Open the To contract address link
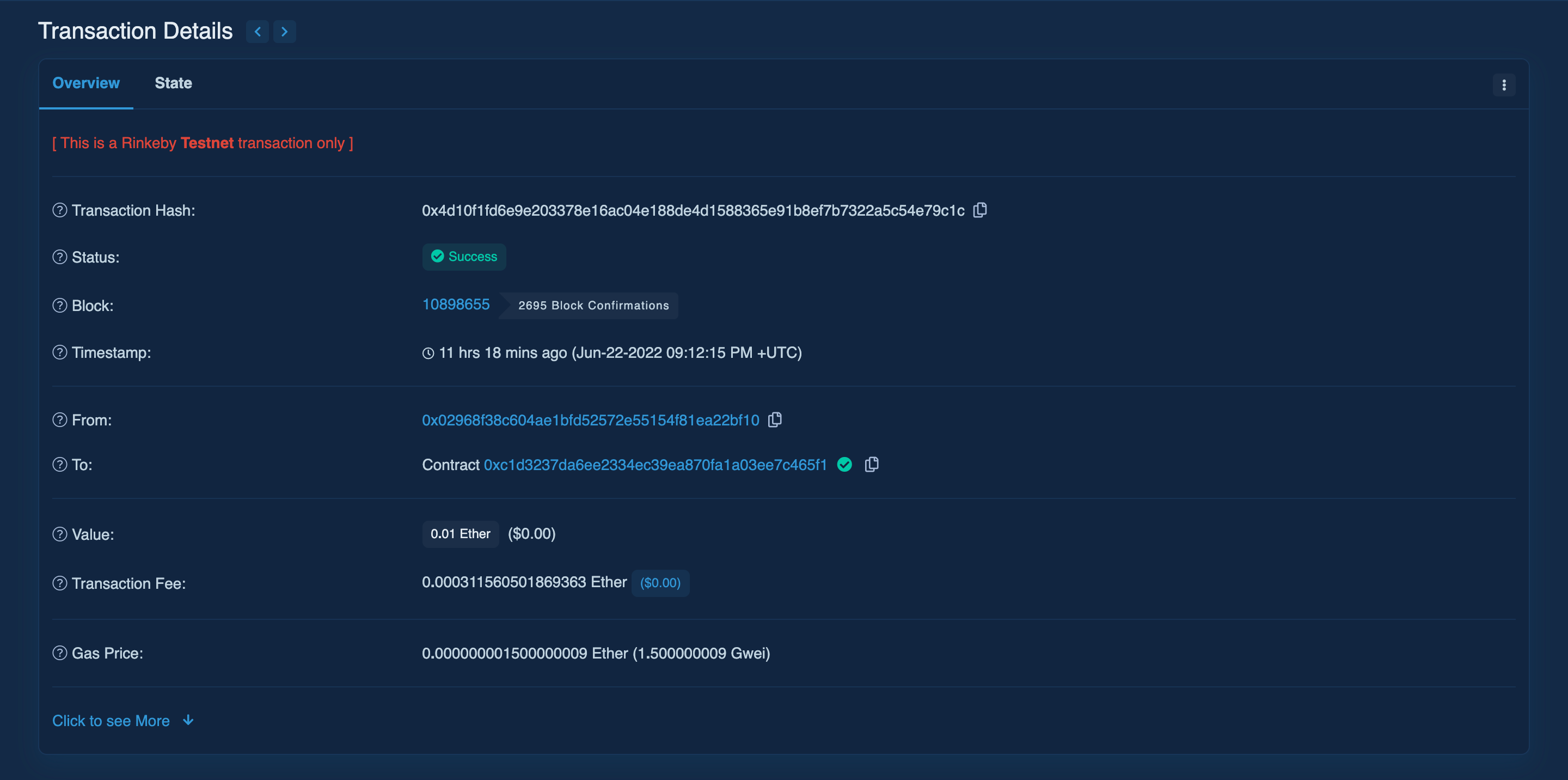The image size is (1568, 780). (x=655, y=465)
